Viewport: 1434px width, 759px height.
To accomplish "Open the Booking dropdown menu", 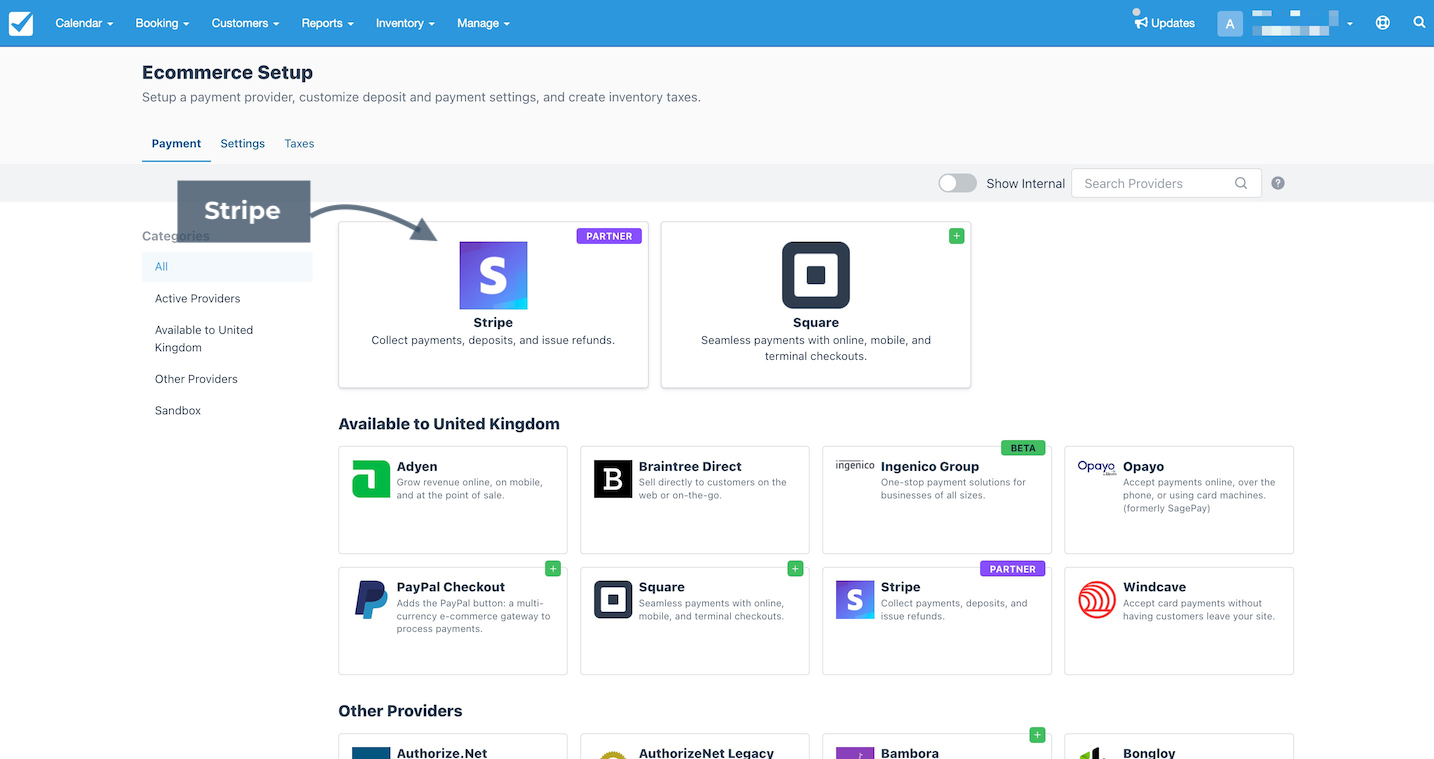I will pos(162,23).
